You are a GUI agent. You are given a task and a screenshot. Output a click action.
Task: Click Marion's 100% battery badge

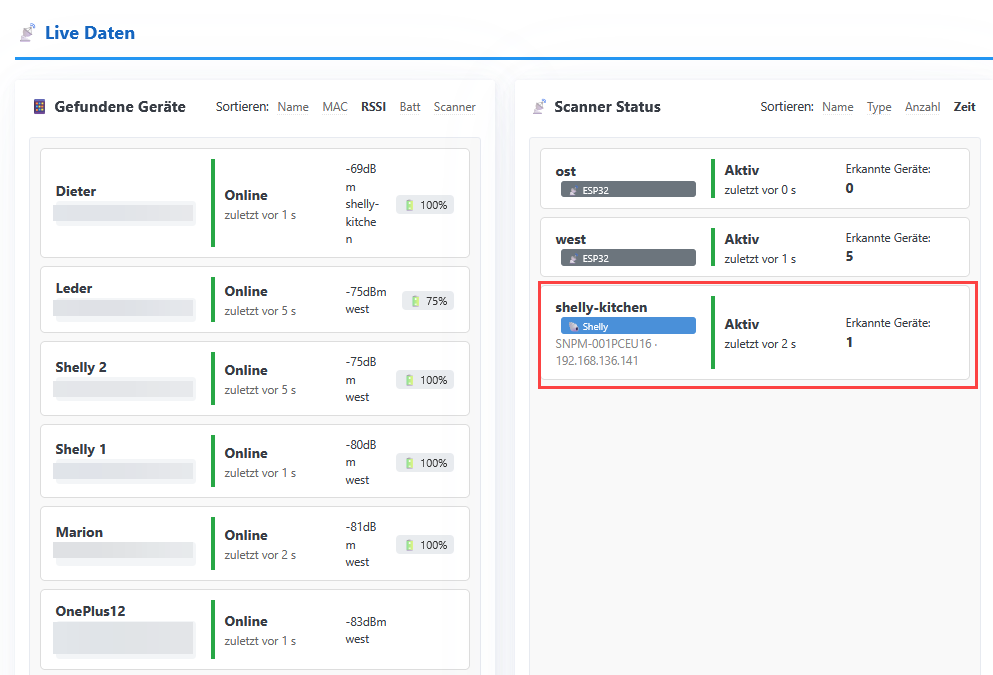click(425, 545)
